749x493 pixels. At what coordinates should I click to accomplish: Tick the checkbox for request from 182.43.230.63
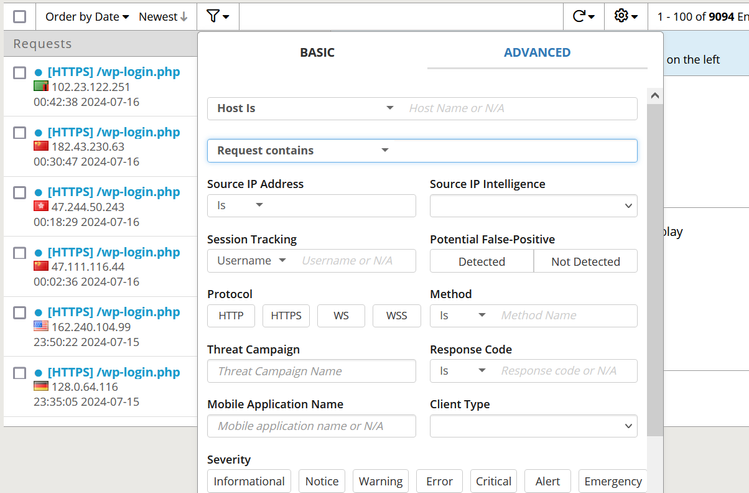[x=20, y=133]
